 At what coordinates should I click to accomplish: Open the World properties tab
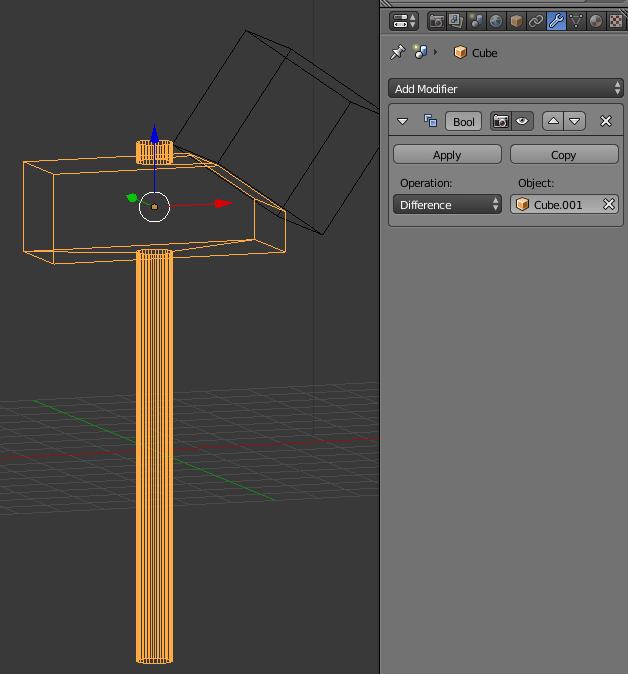(496, 21)
